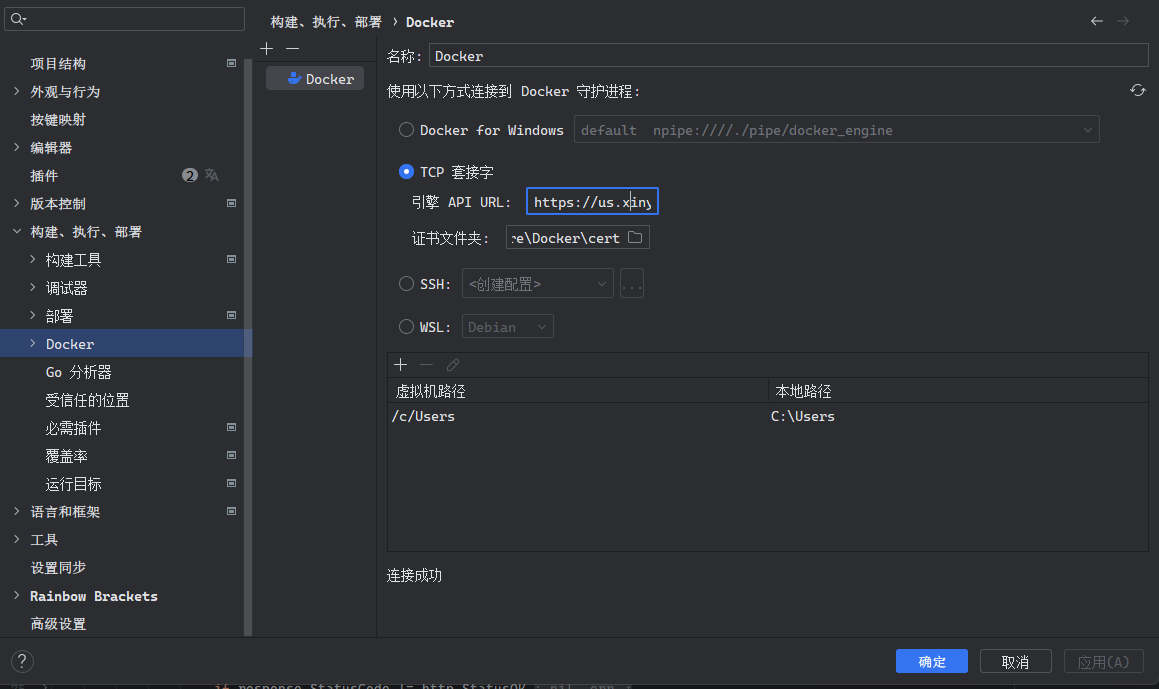Click the 确定 button
Image resolution: width=1159 pixels, height=689 pixels.
931,662
